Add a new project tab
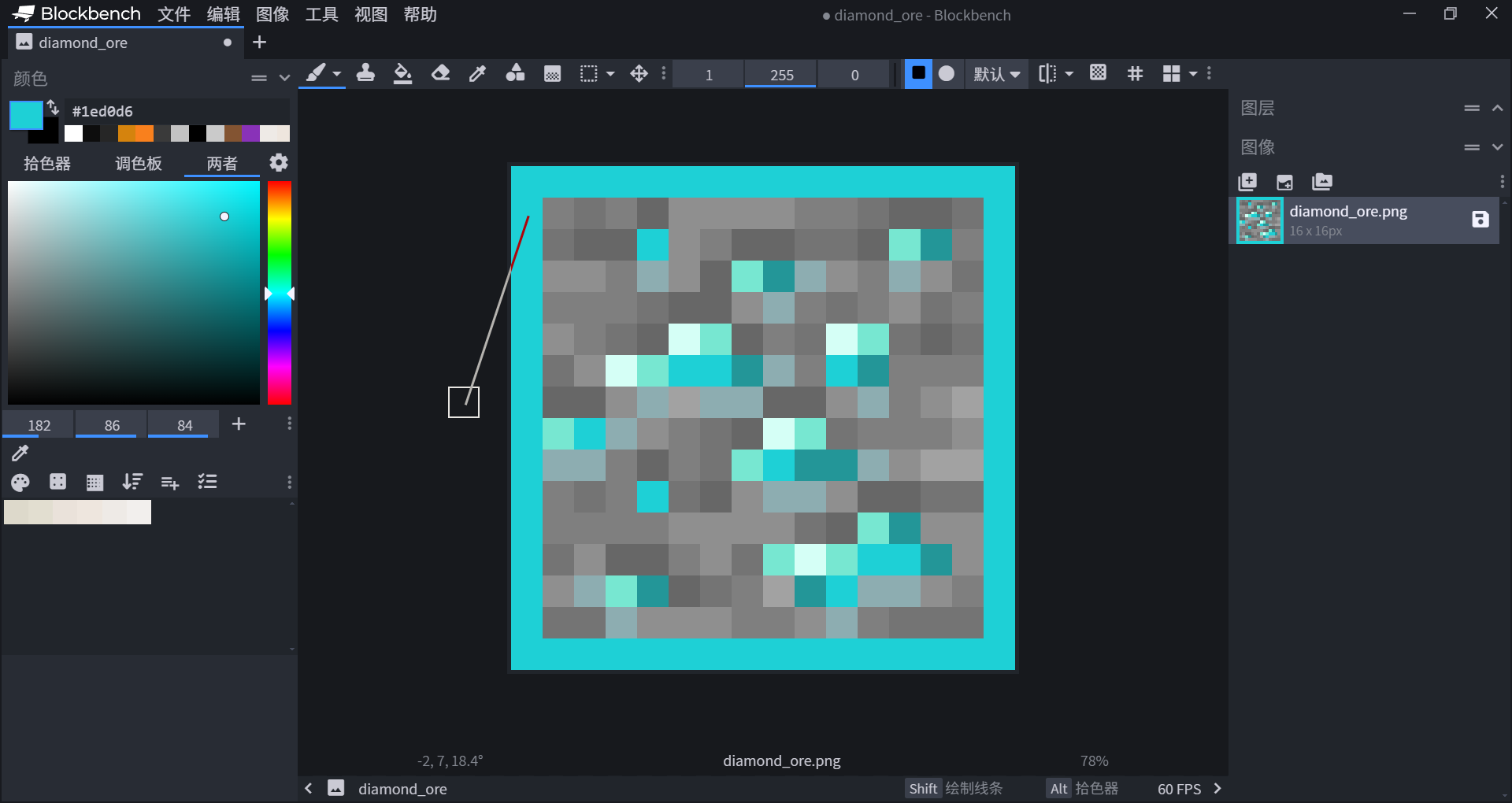Viewport: 1512px width, 803px height. 259,43
